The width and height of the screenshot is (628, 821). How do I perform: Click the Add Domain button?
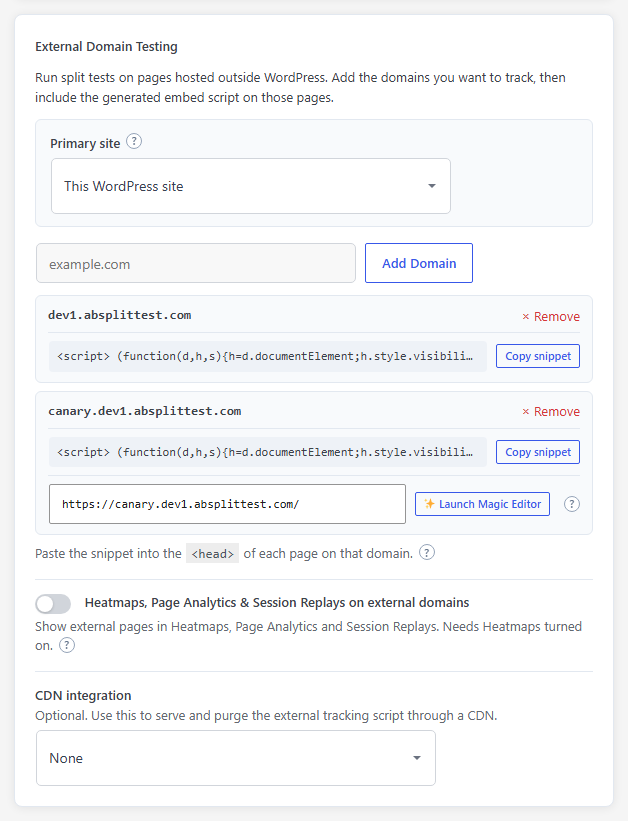(x=419, y=263)
